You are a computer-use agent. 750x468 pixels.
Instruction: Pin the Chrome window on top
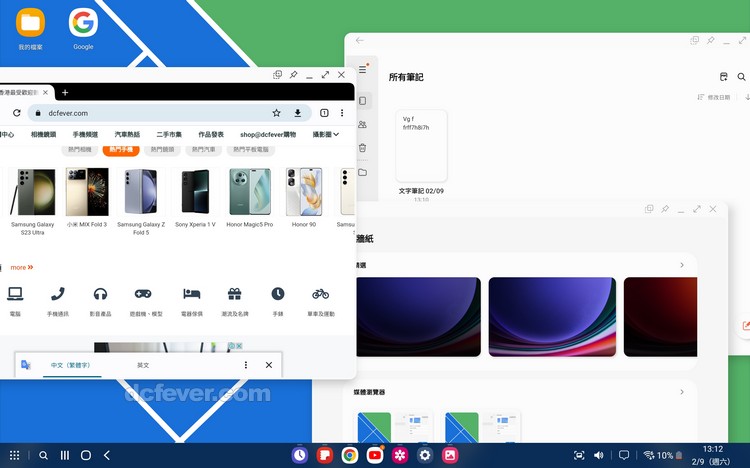click(x=293, y=75)
